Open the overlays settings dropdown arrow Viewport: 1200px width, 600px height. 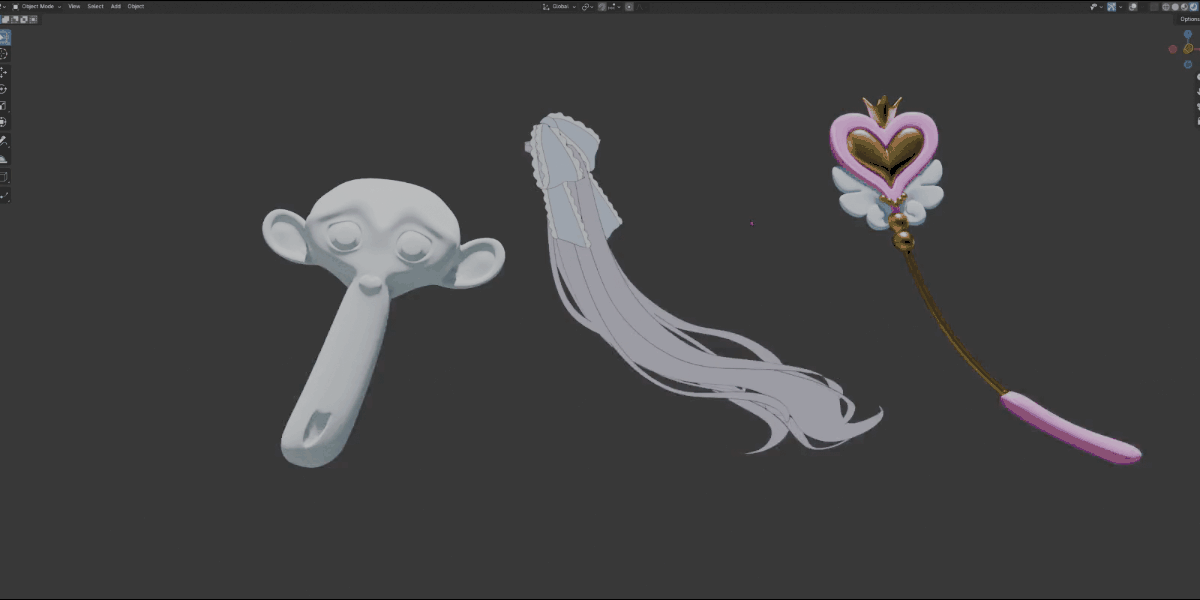click(1142, 7)
